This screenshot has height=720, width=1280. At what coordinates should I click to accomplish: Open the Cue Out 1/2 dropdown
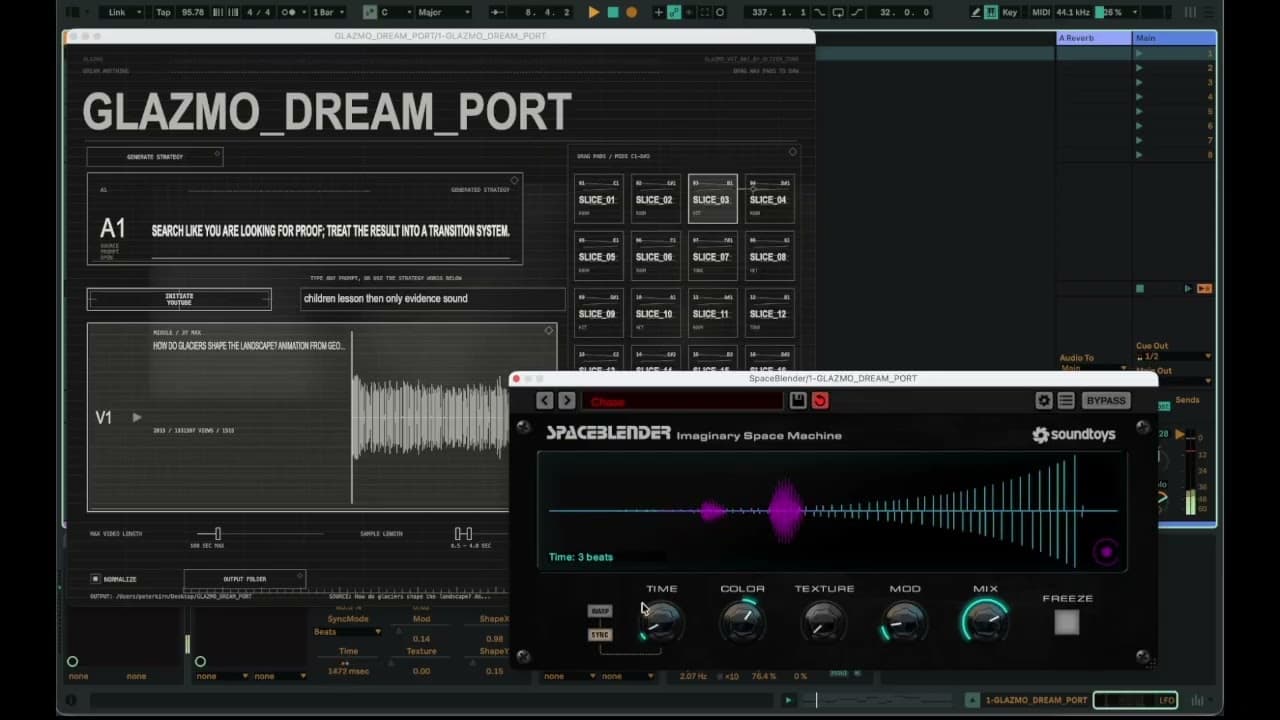[x=1174, y=357]
